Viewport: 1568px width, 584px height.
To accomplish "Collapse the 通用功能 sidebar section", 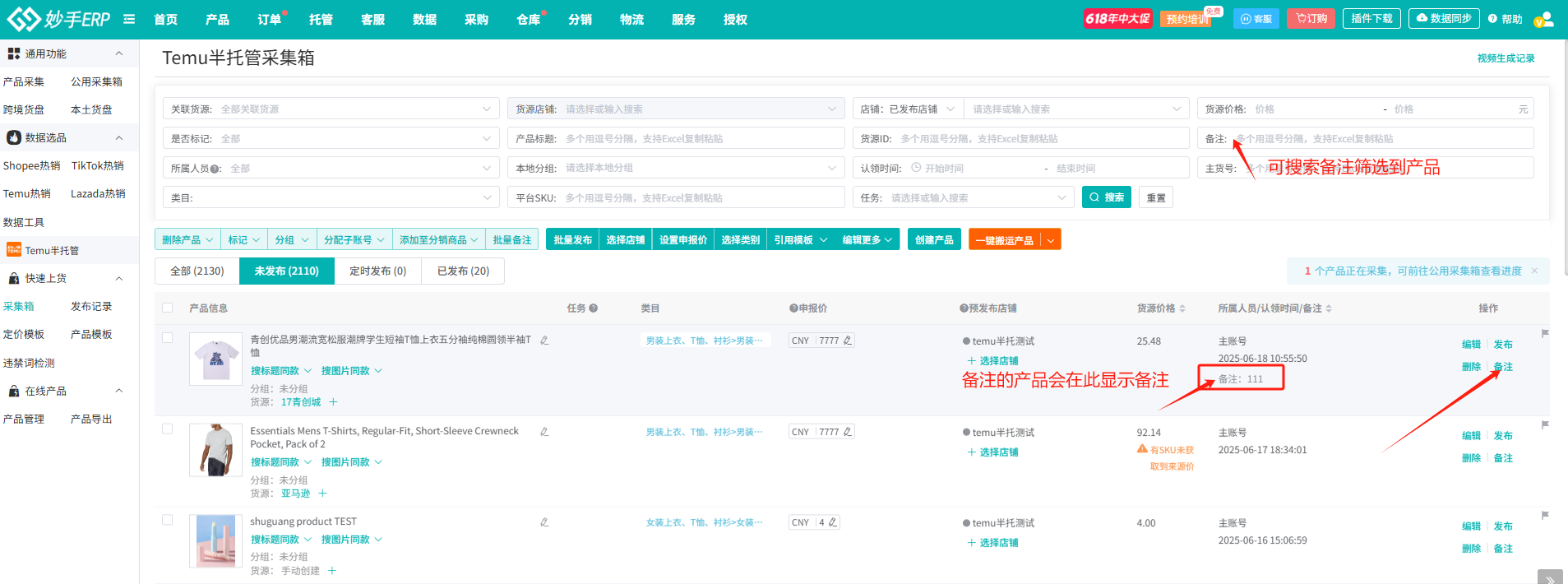I will (119, 53).
